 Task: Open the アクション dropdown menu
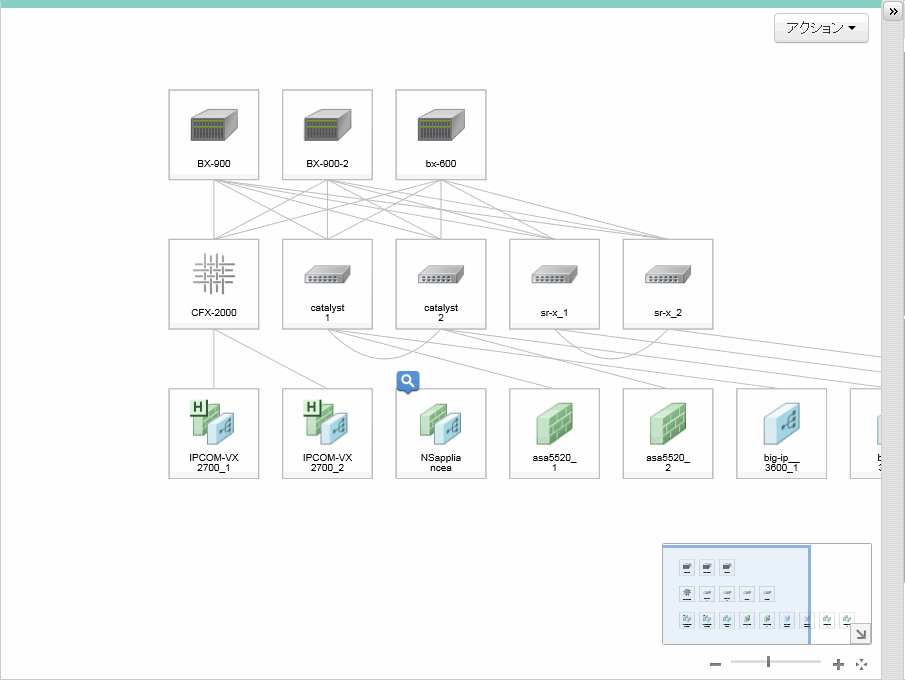[x=821, y=28]
